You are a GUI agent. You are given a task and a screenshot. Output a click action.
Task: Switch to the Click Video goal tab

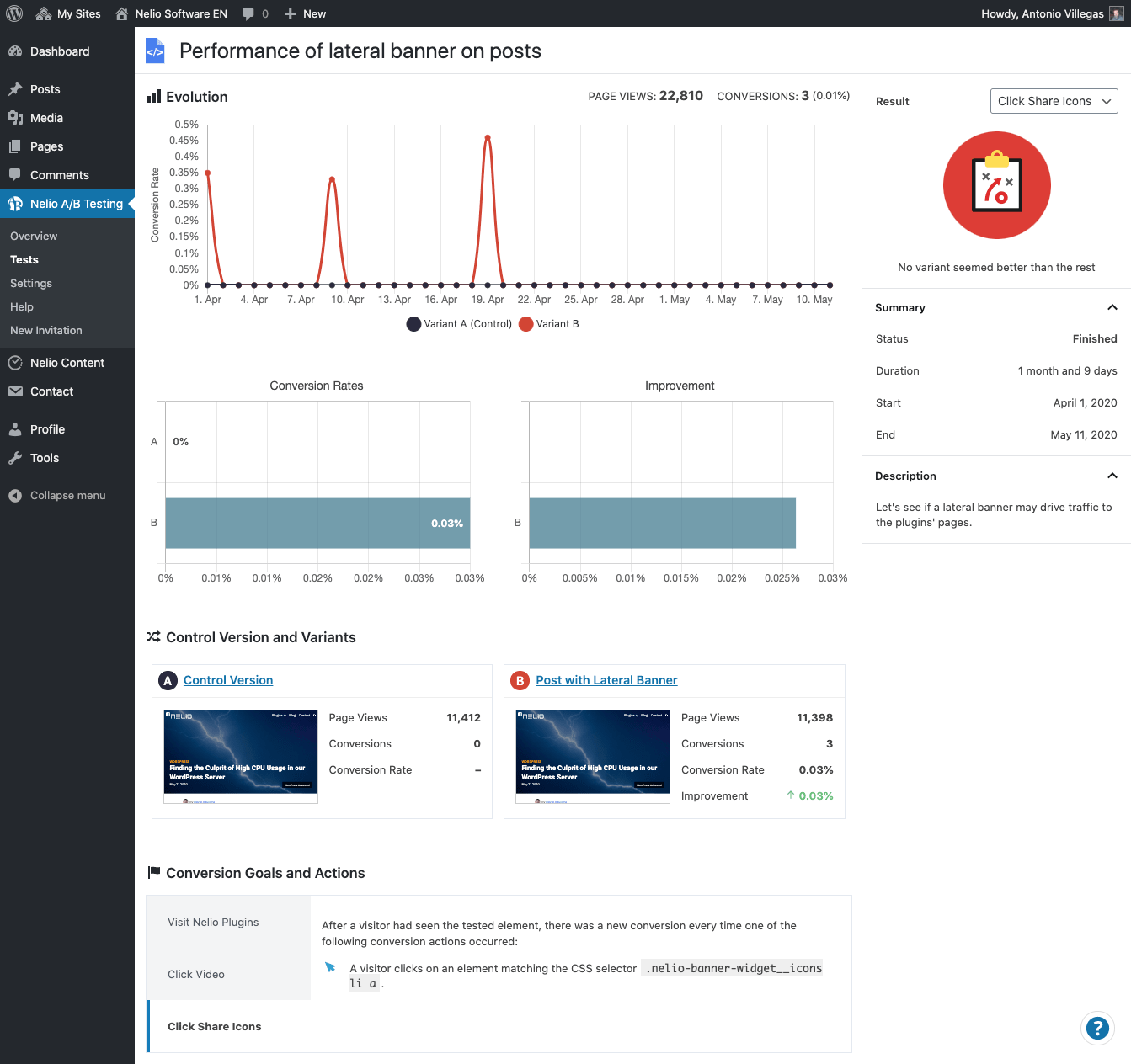pyautogui.click(x=196, y=974)
